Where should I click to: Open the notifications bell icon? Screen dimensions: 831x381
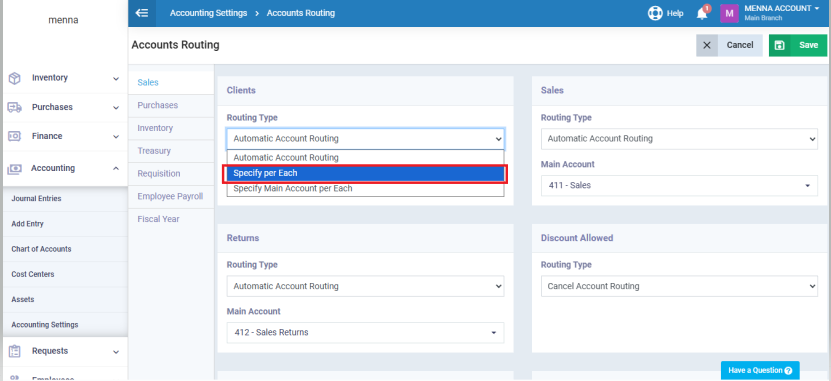pyautogui.click(x=702, y=14)
